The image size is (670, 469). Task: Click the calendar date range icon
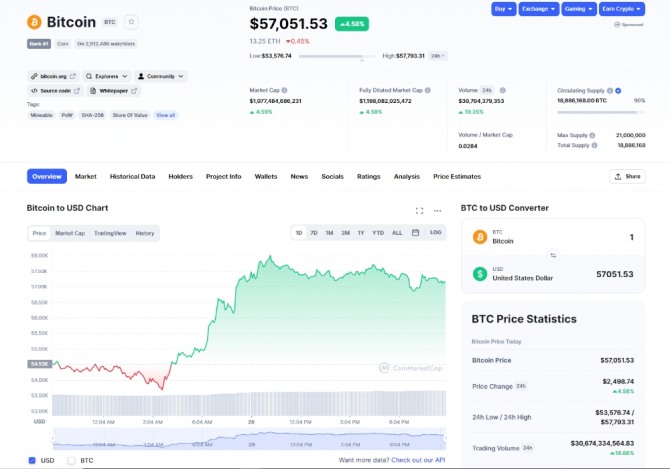[415, 233]
